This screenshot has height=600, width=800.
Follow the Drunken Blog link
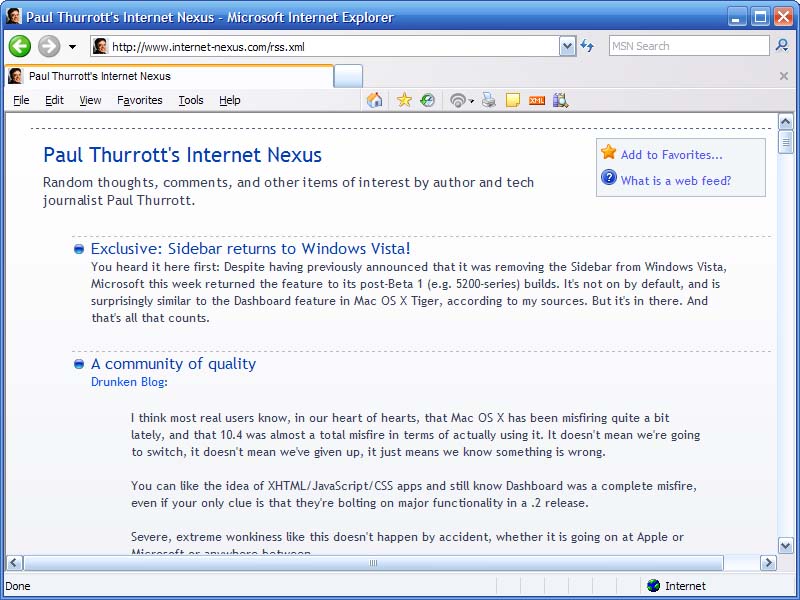[x=128, y=382]
